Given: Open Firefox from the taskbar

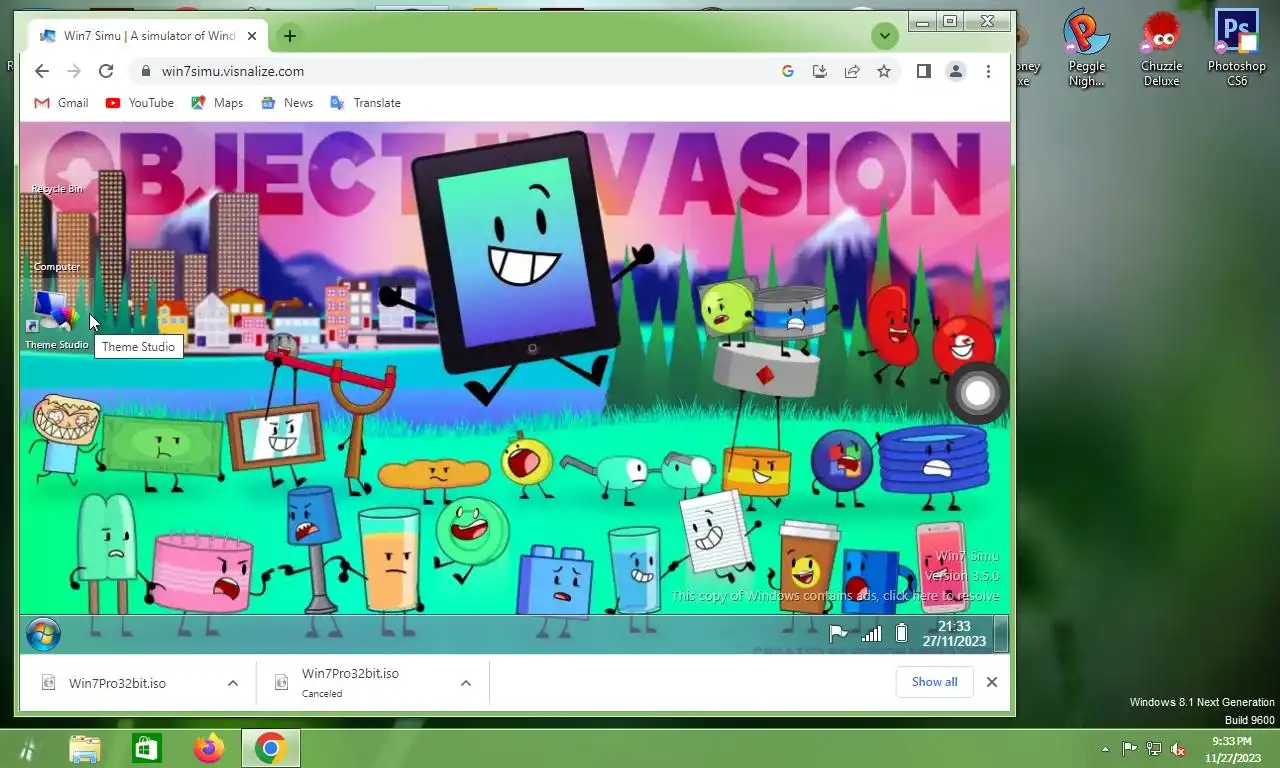Looking at the screenshot, I should point(209,748).
